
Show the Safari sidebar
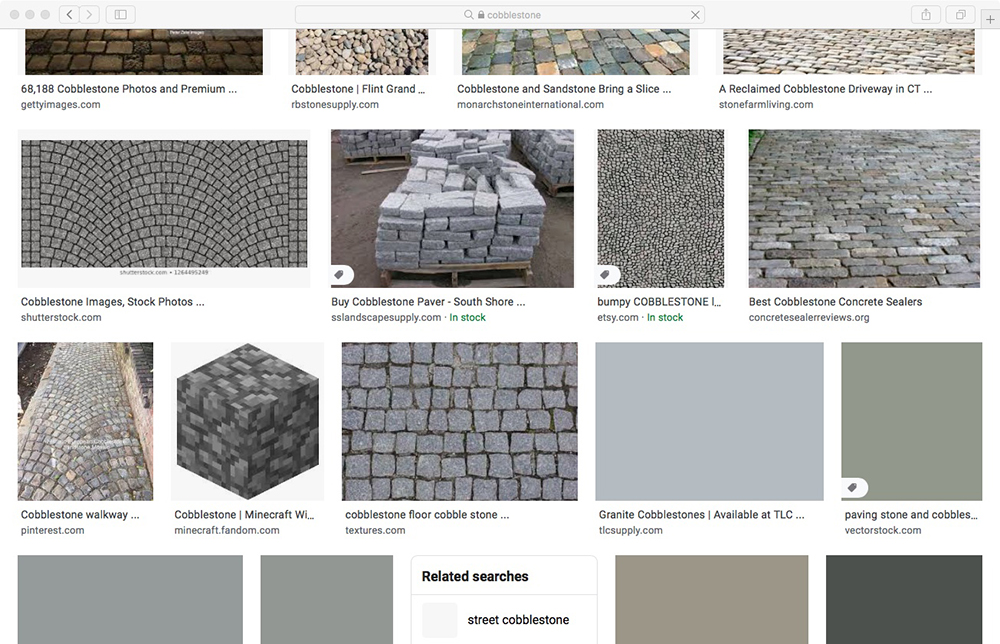coord(121,15)
